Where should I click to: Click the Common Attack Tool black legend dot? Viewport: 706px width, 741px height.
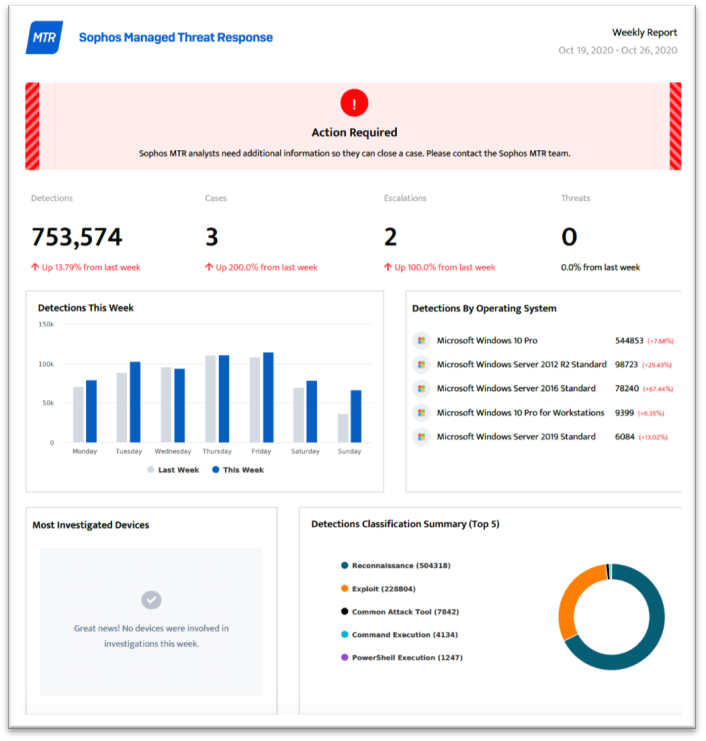(x=344, y=611)
